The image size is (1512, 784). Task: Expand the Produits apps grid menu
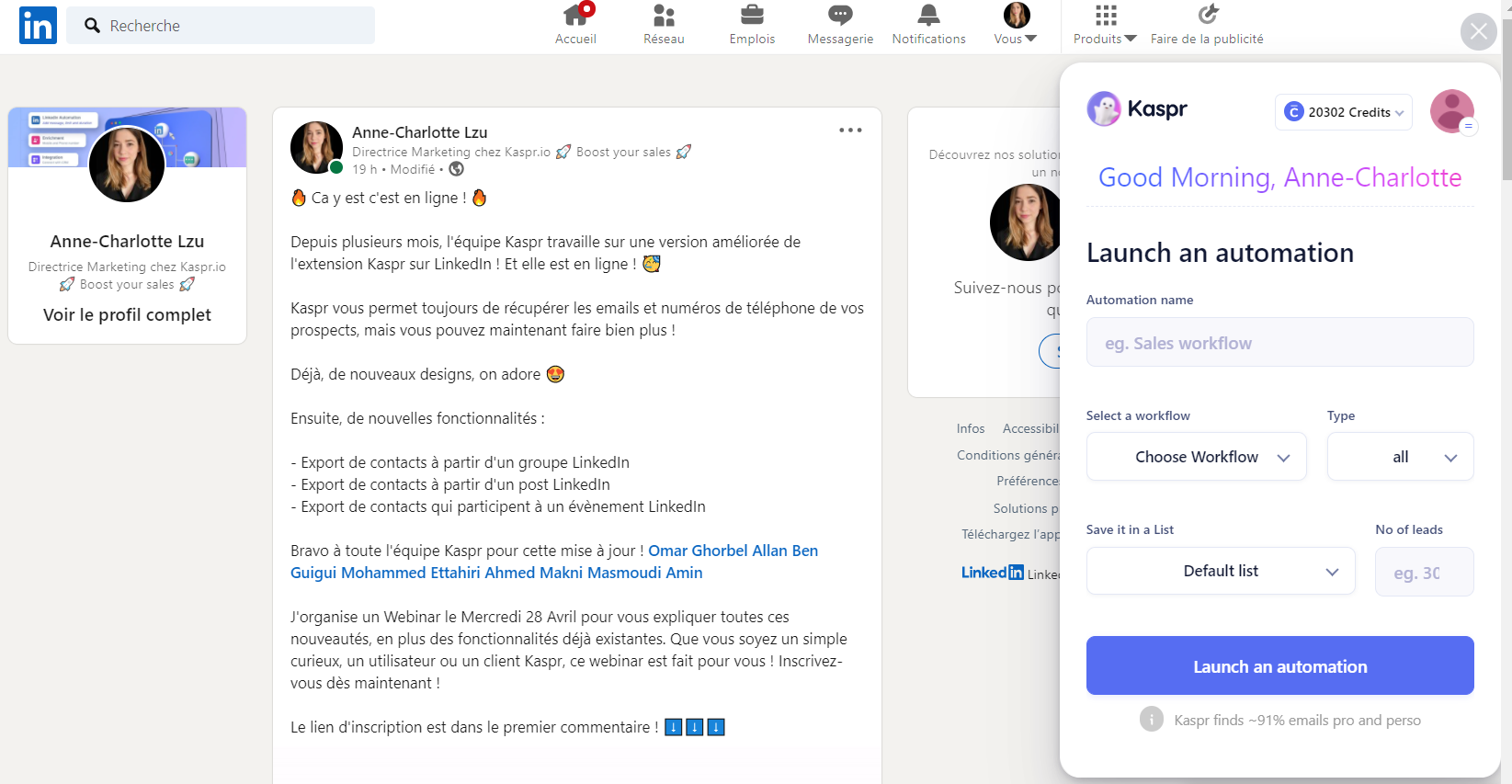(x=1106, y=25)
